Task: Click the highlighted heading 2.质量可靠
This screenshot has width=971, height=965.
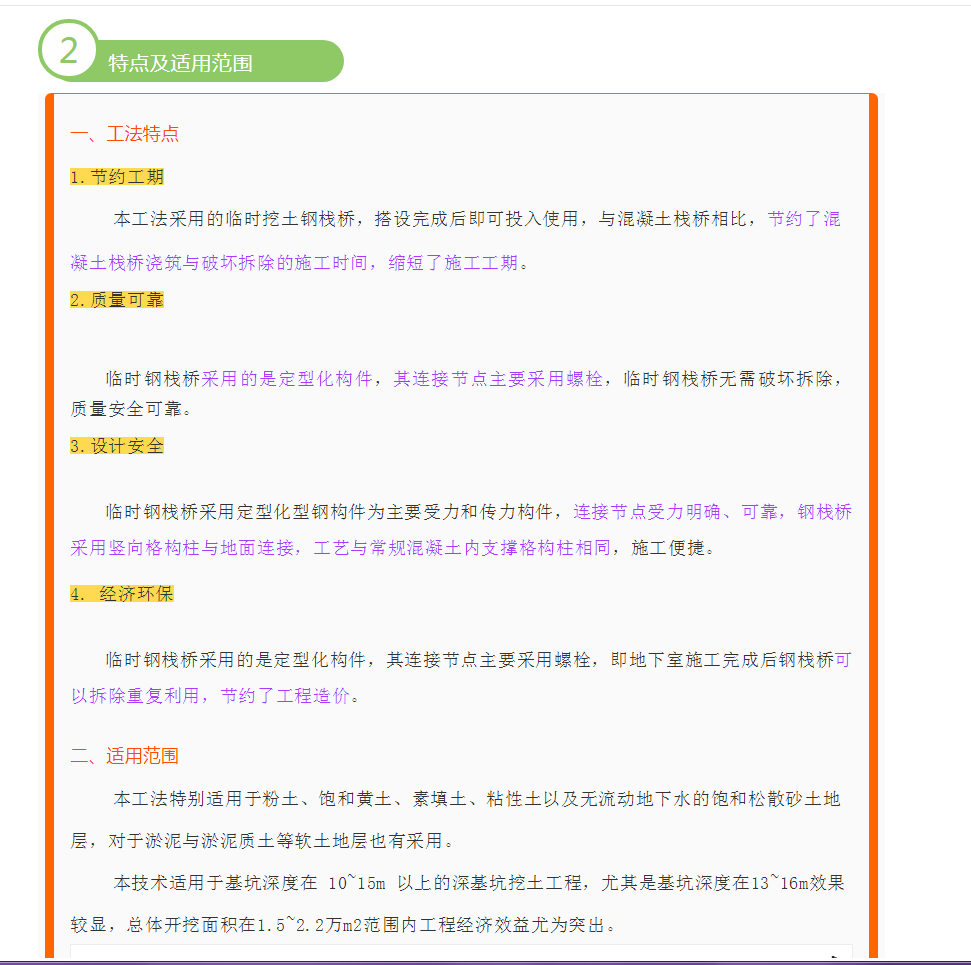Action: tap(116, 300)
